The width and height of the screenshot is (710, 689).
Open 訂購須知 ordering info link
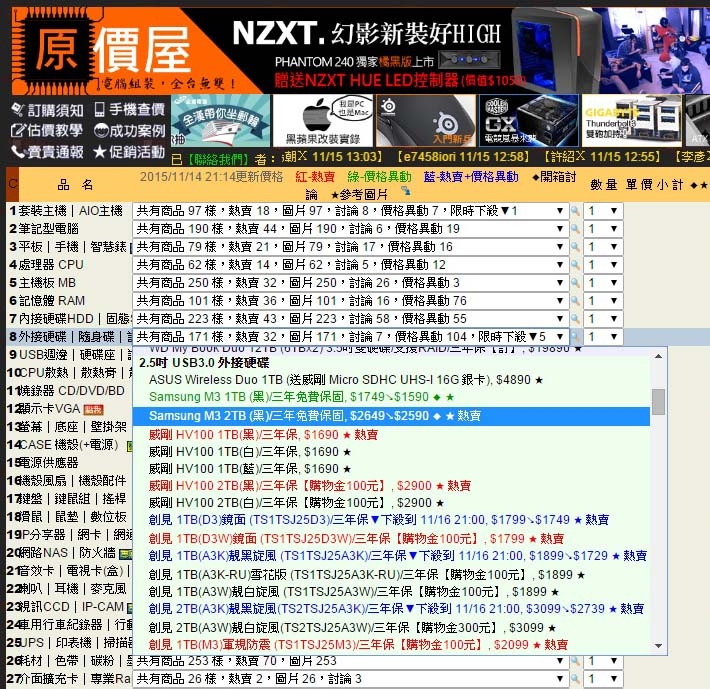(x=47, y=110)
